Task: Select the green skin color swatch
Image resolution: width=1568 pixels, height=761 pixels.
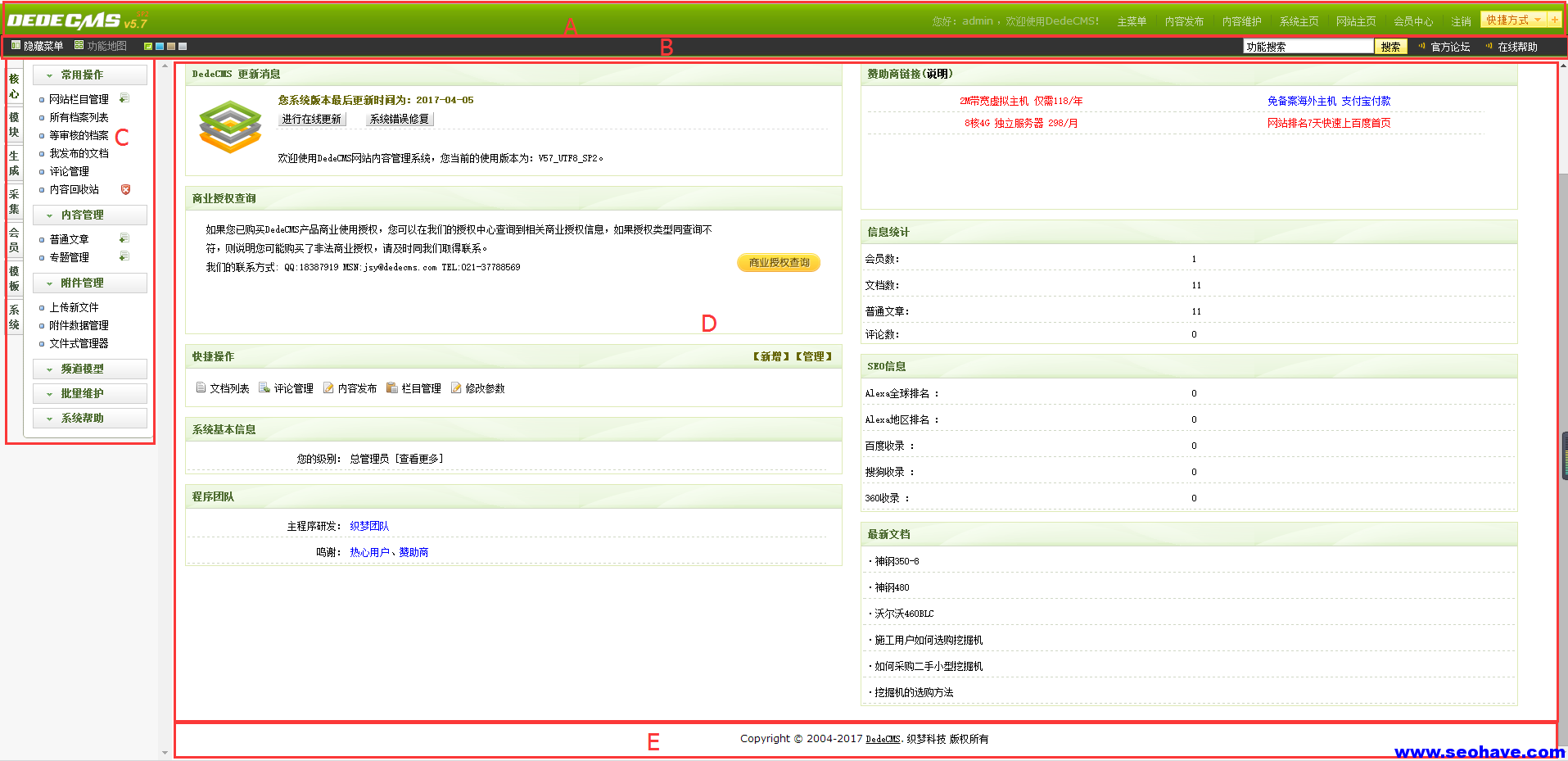Action: [148, 47]
